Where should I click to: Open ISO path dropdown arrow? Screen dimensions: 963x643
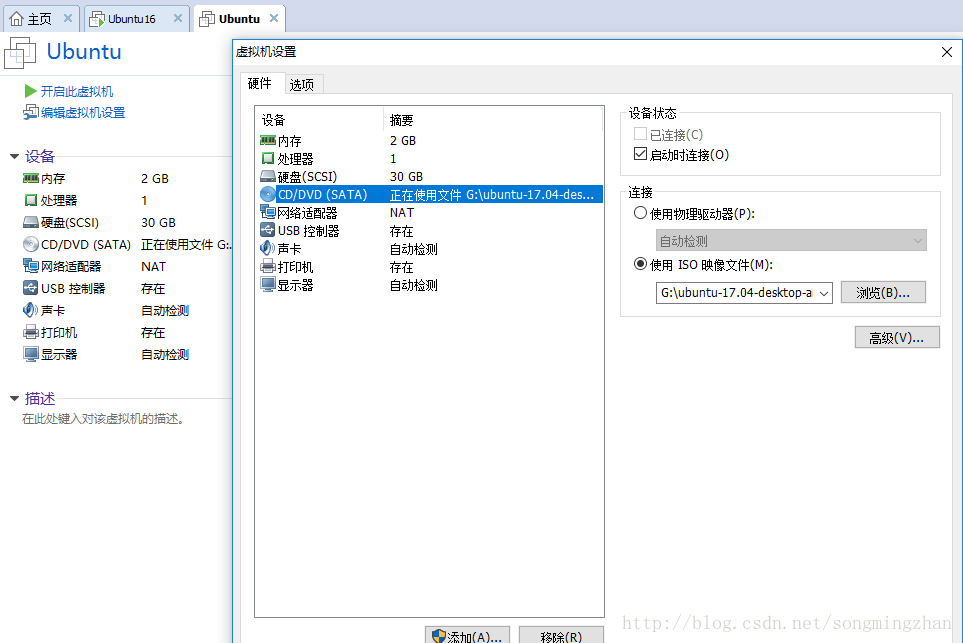tap(824, 294)
